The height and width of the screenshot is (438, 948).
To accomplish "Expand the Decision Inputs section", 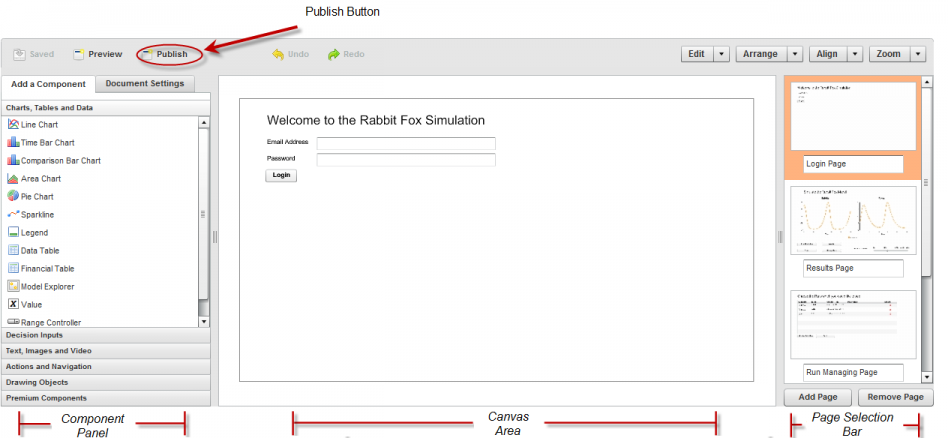I will coord(106,335).
